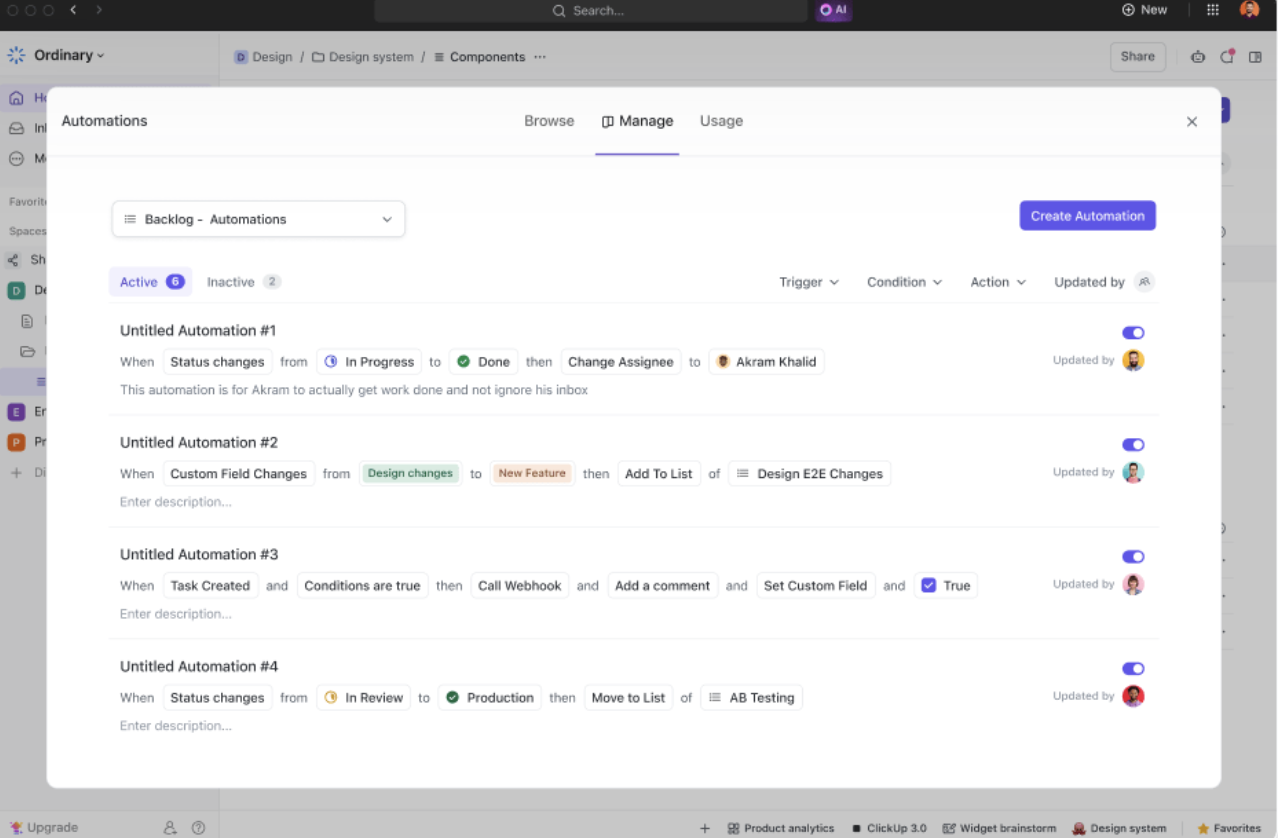Click the P space badge in sidebar
1278x838 pixels.
pos(16,441)
